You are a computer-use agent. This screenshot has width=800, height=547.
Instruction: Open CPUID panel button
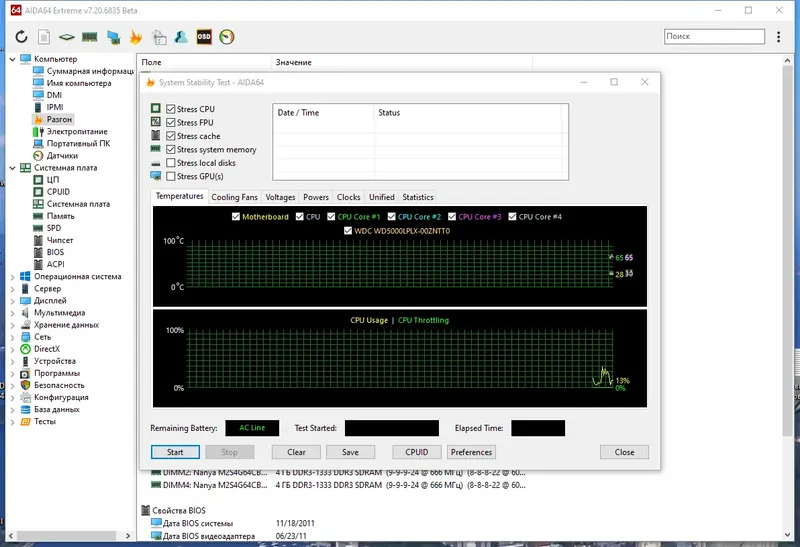click(x=417, y=452)
